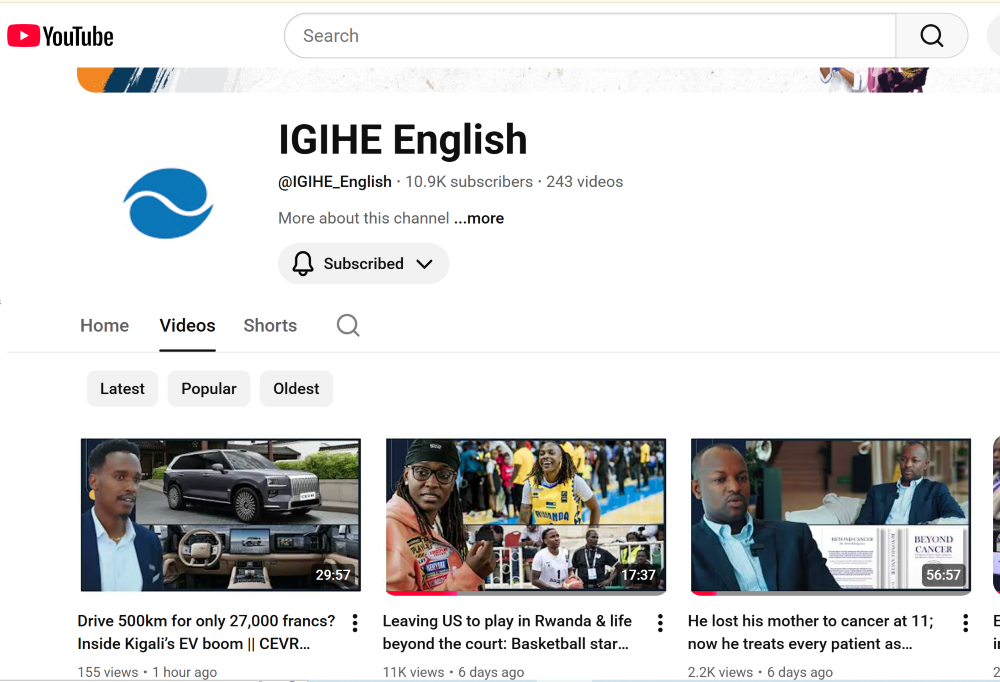Click the 17:37 duration badge
This screenshot has height=682, width=1000.
[638, 575]
